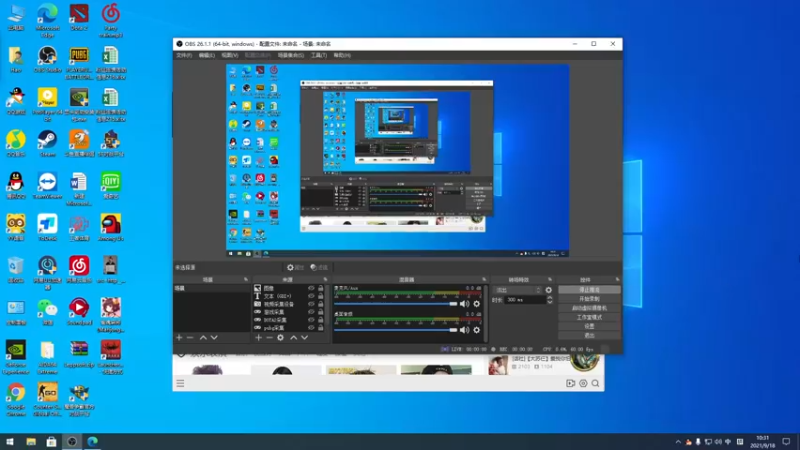Remove scene using minus icon in Scenes panel
The width and height of the screenshot is (800, 450).
click(x=190, y=338)
